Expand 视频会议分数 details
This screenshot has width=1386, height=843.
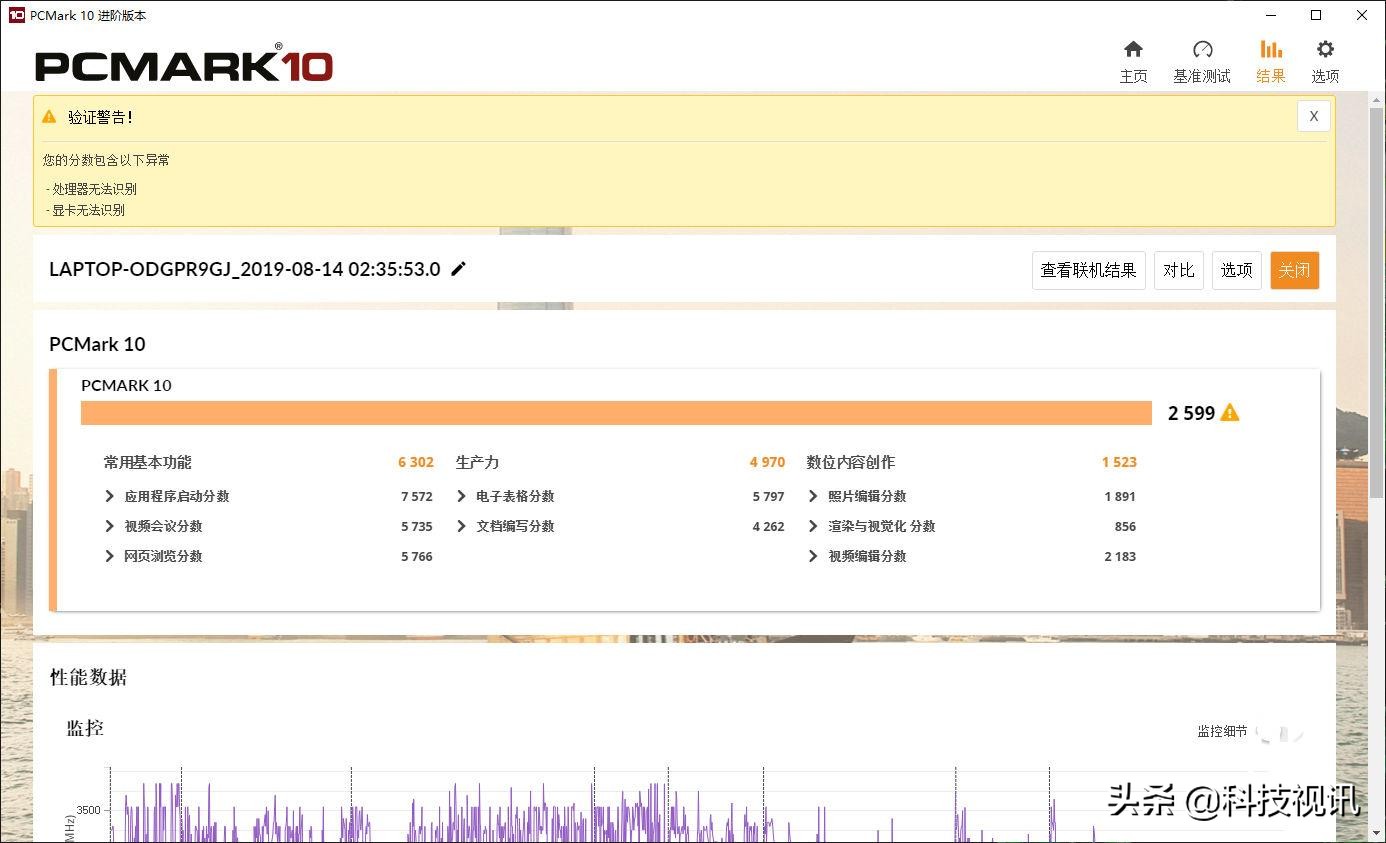[110, 526]
